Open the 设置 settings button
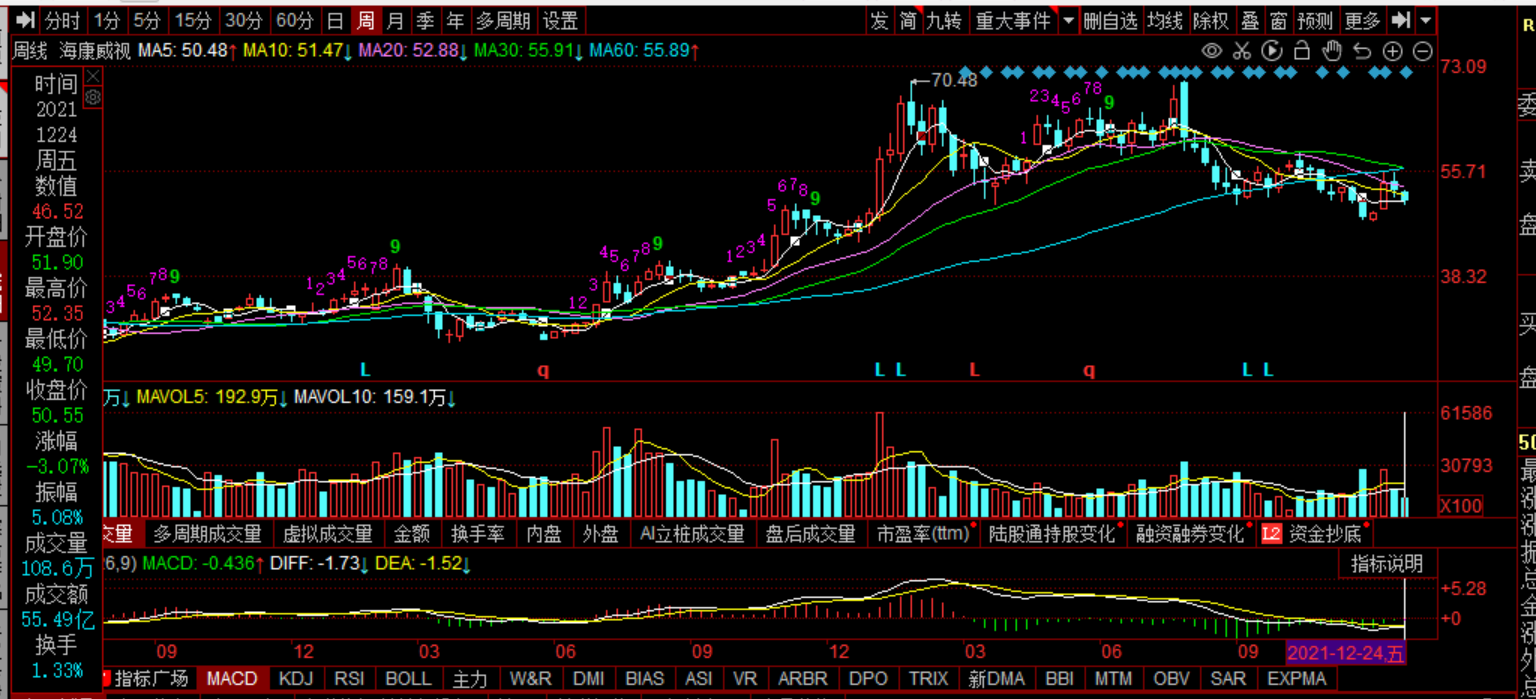 pyautogui.click(x=561, y=20)
